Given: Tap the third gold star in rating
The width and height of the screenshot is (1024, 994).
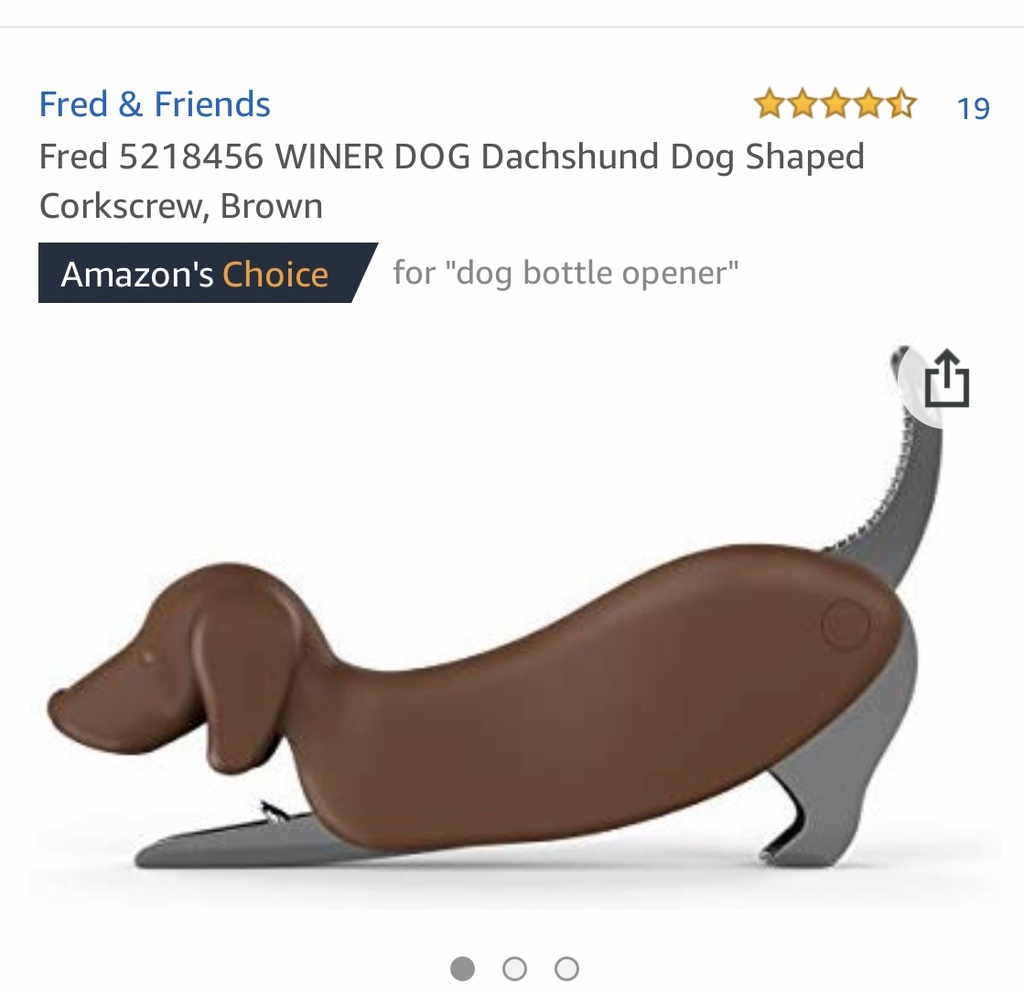Looking at the screenshot, I should [x=836, y=104].
